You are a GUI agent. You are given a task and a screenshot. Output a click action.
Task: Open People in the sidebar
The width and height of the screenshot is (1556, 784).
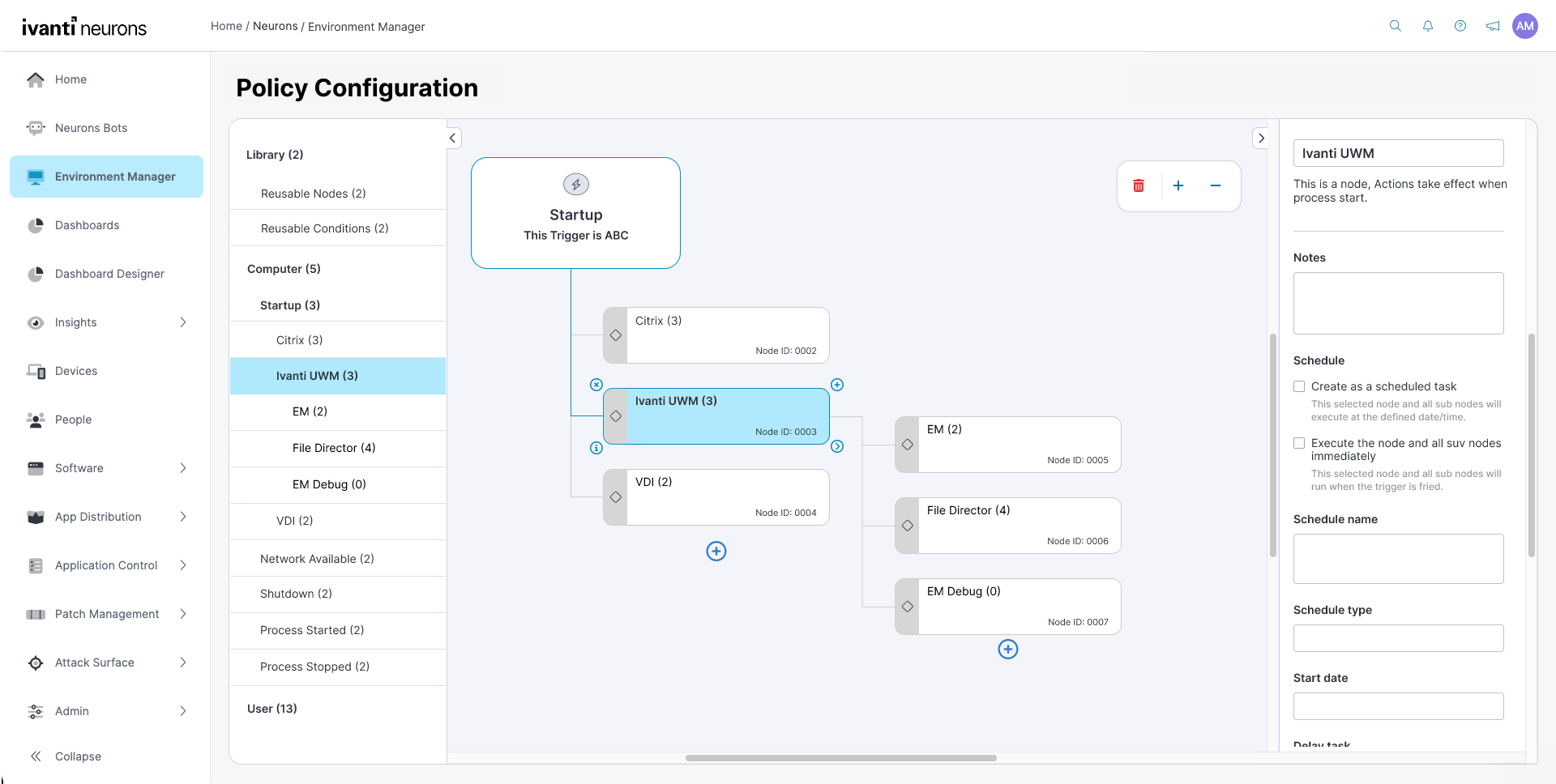[x=106, y=420]
